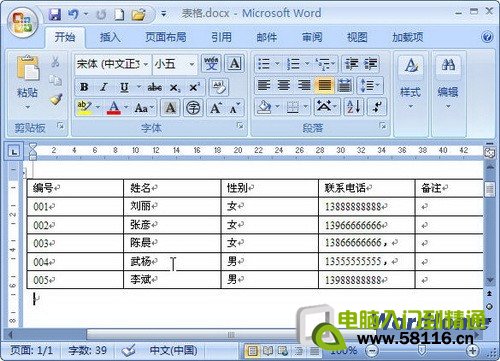Open the 视图 tab
The width and height of the screenshot is (500, 361).
[x=357, y=37]
